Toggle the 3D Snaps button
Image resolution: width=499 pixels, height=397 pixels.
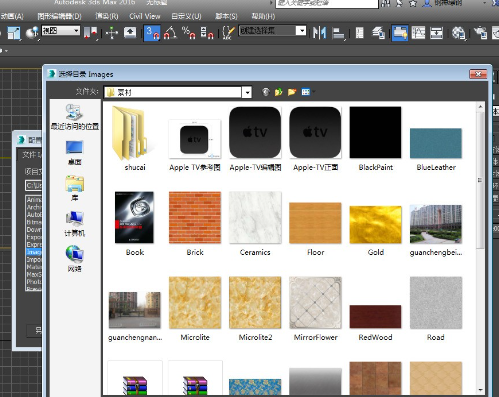[x=152, y=33]
